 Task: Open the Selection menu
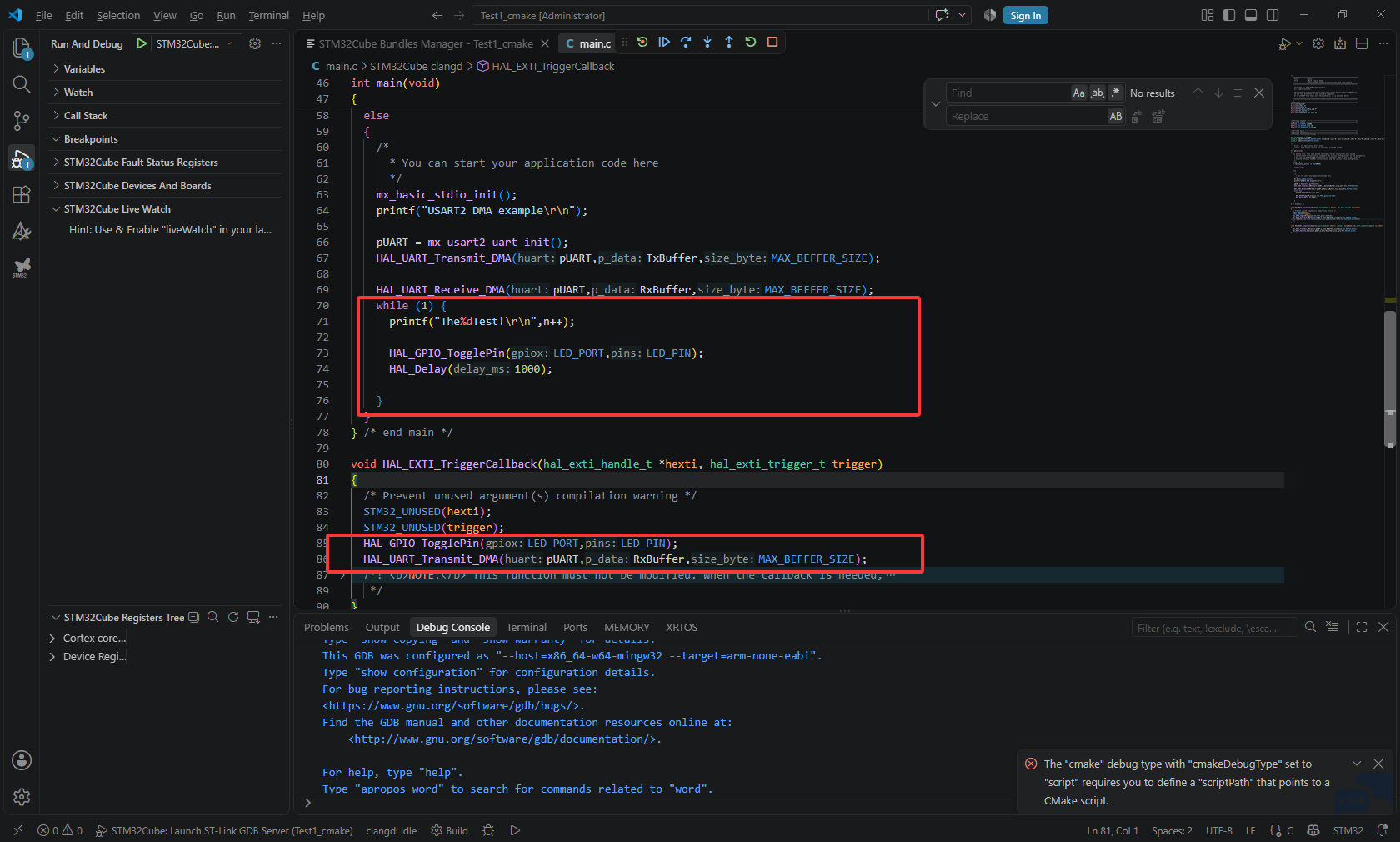[118, 15]
